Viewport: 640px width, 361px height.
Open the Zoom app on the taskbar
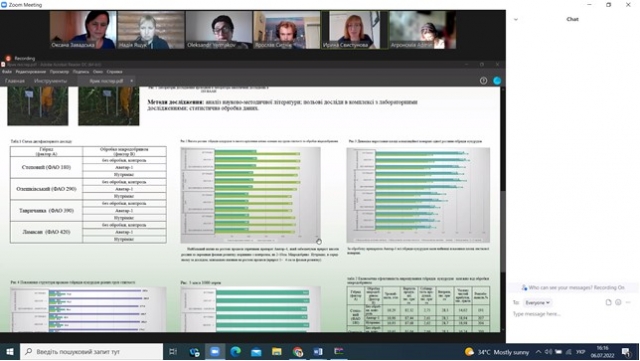[215, 352]
